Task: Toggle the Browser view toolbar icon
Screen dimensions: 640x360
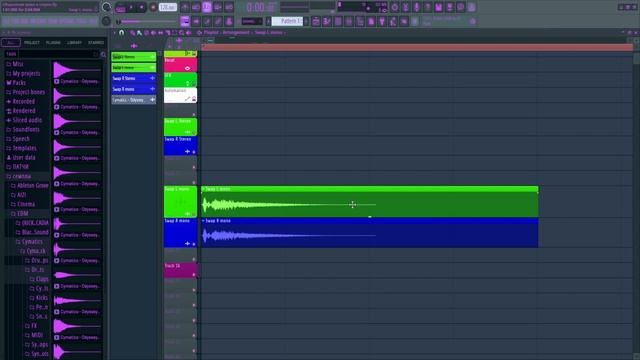Action: coord(360,21)
